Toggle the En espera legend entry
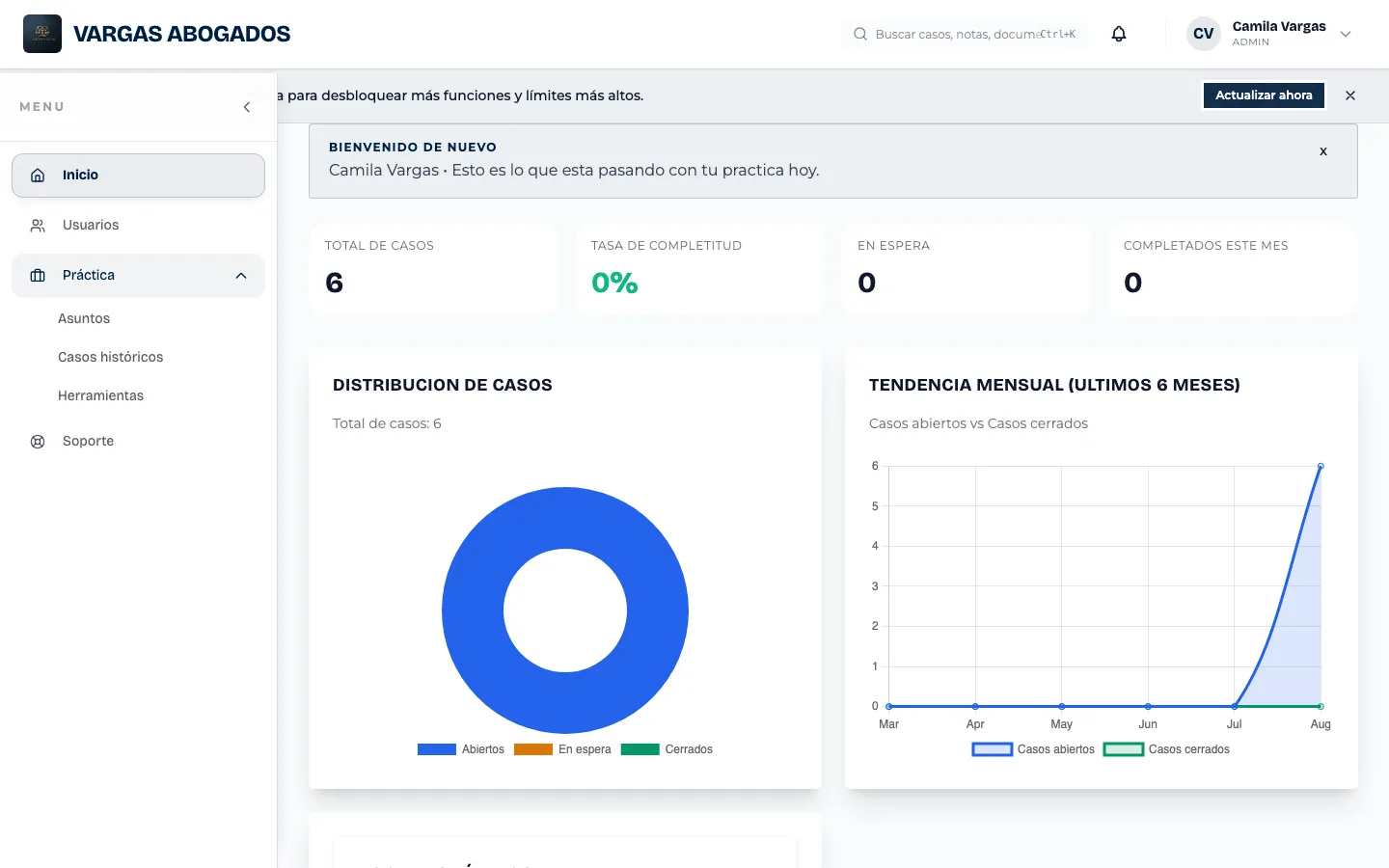 pyautogui.click(x=562, y=749)
